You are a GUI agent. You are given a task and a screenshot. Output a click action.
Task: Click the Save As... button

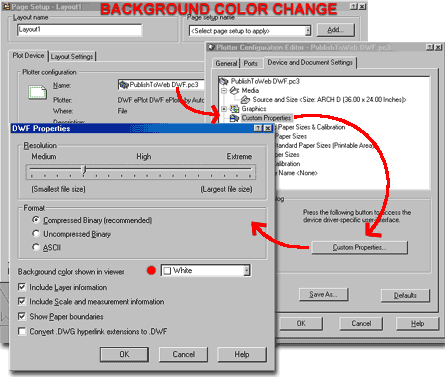pos(323,294)
